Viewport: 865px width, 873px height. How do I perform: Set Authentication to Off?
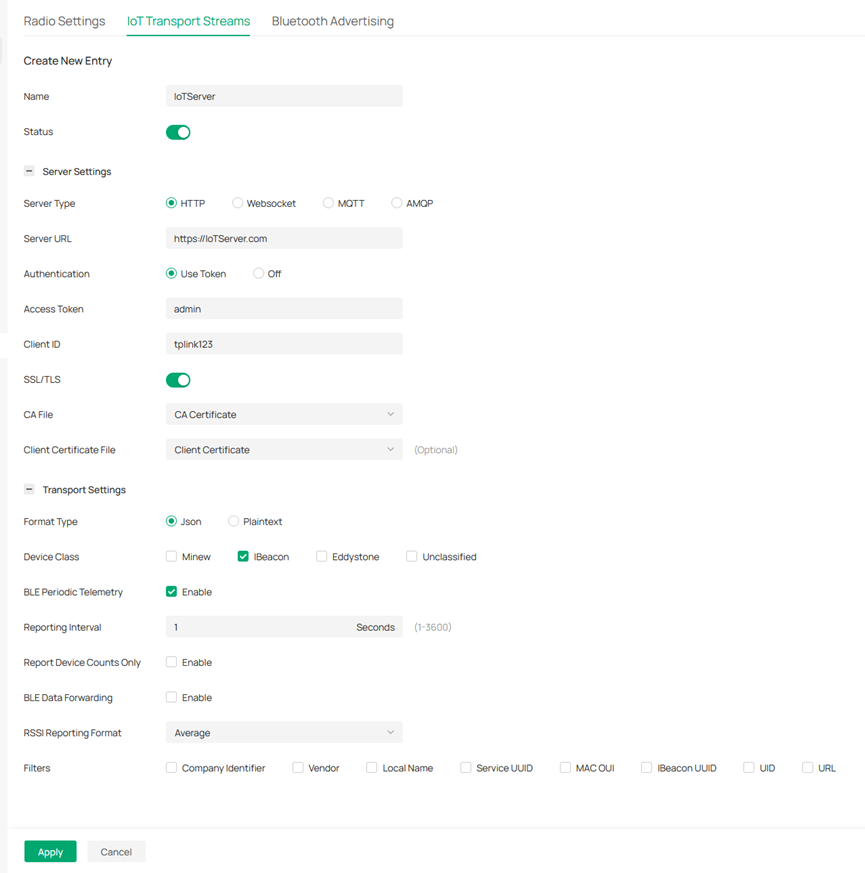coord(258,273)
